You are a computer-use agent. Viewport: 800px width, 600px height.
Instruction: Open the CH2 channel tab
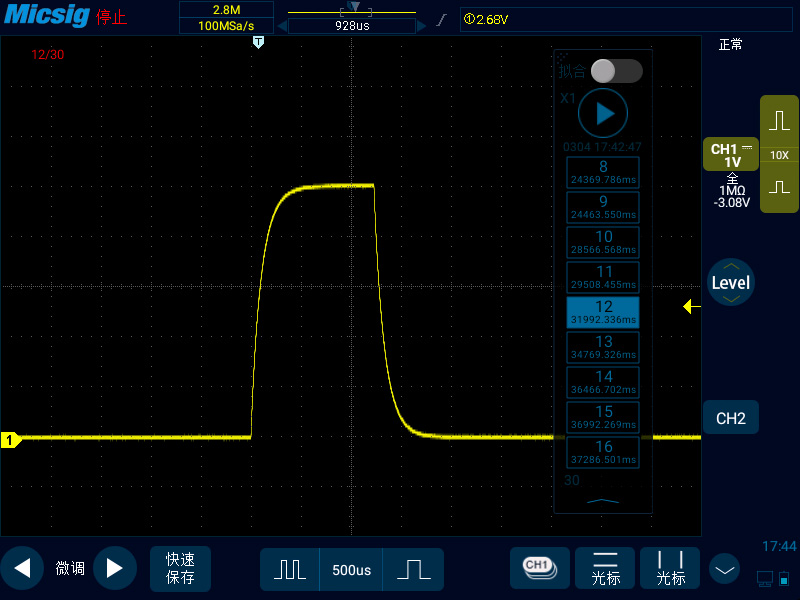point(730,418)
